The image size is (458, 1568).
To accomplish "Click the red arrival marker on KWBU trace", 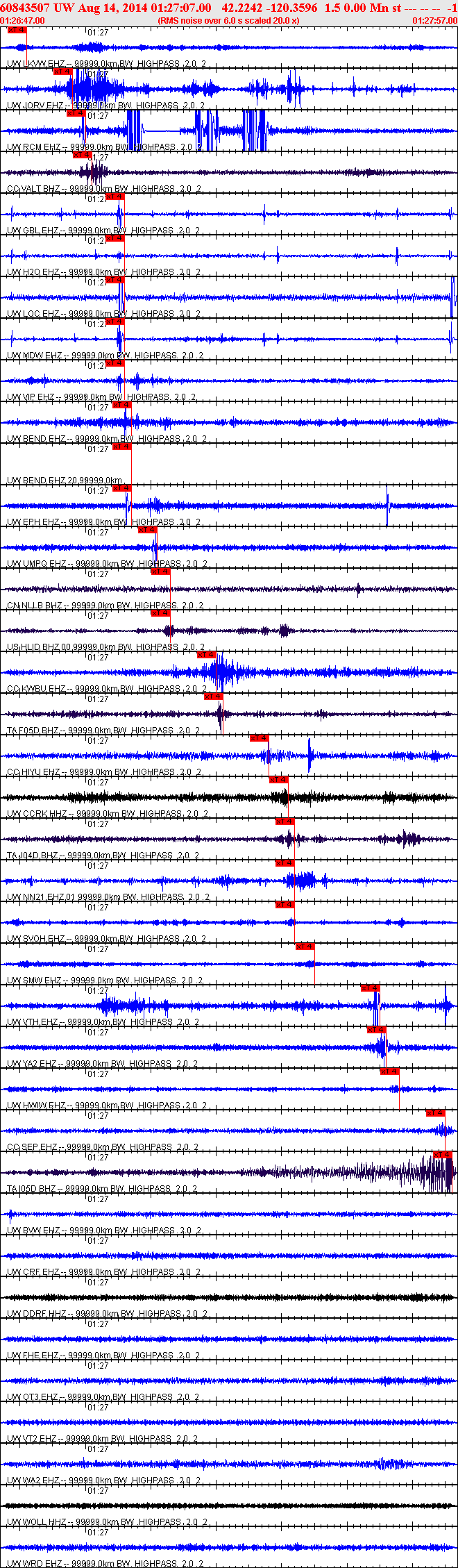I will [207, 655].
